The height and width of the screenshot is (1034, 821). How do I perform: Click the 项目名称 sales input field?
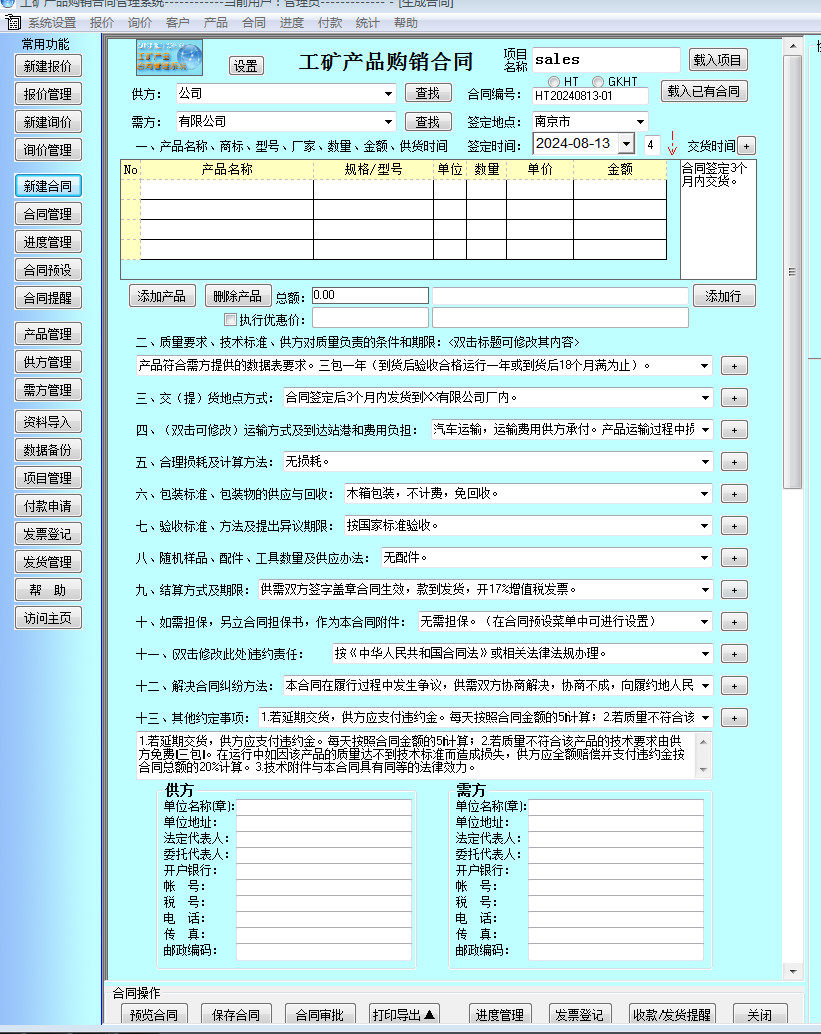(x=605, y=60)
